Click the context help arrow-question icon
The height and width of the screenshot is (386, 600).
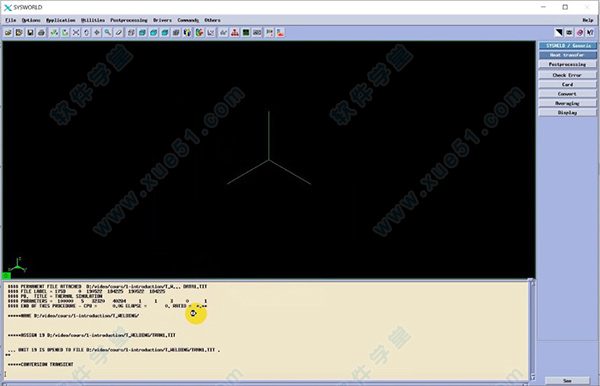click(x=590, y=33)
